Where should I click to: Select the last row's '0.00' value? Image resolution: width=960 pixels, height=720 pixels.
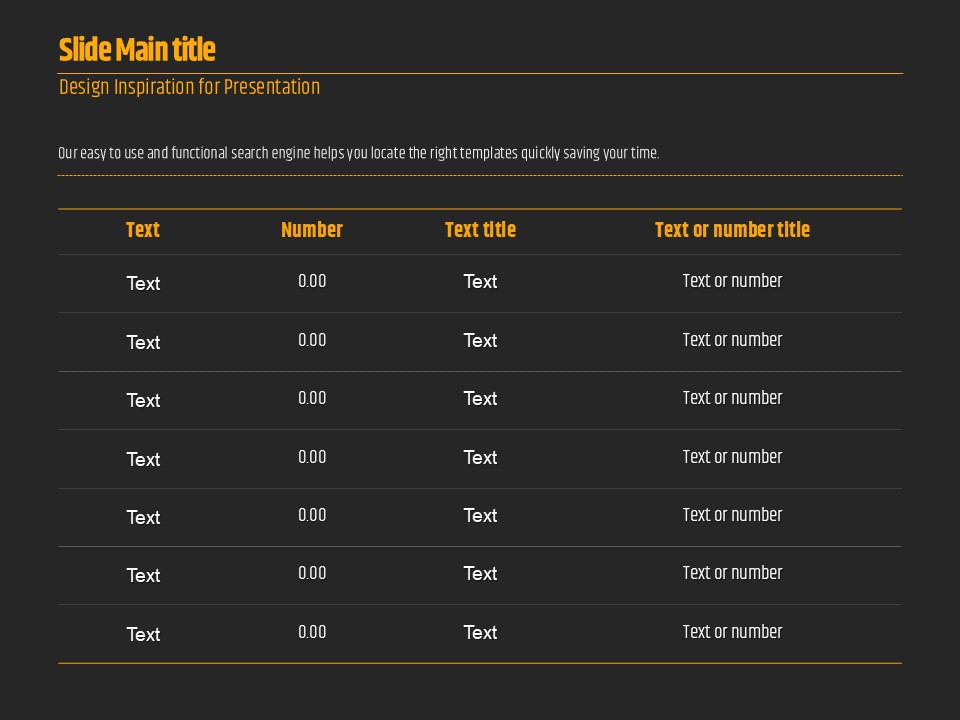[x=312, y=632]
